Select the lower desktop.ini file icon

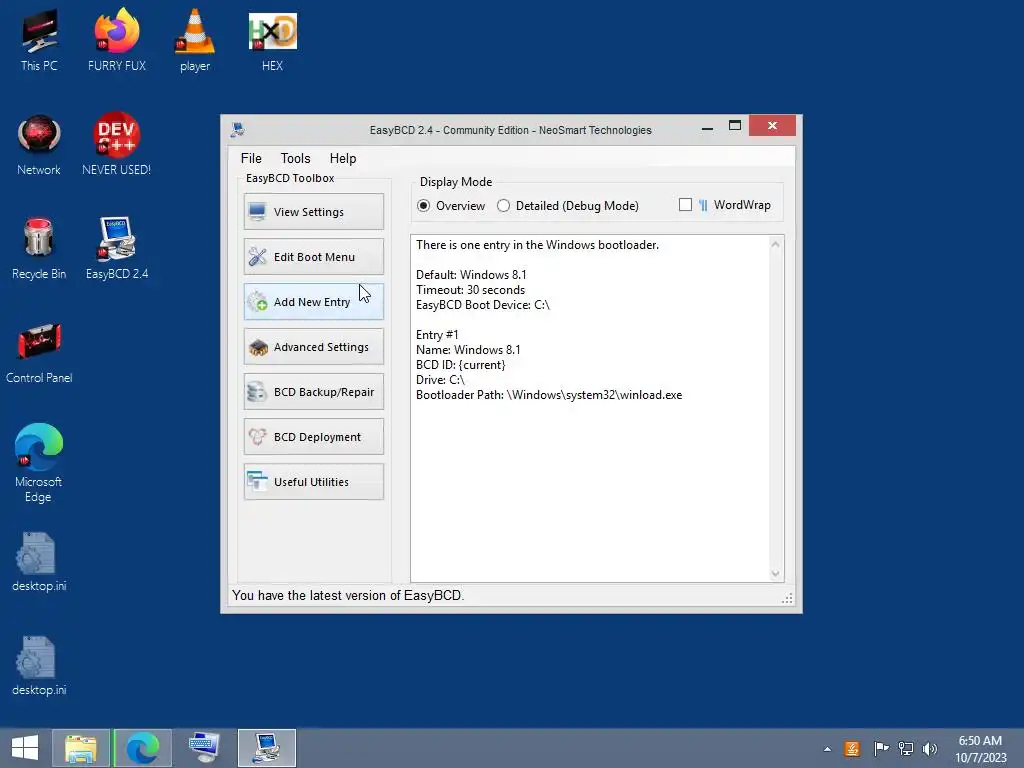39,666
